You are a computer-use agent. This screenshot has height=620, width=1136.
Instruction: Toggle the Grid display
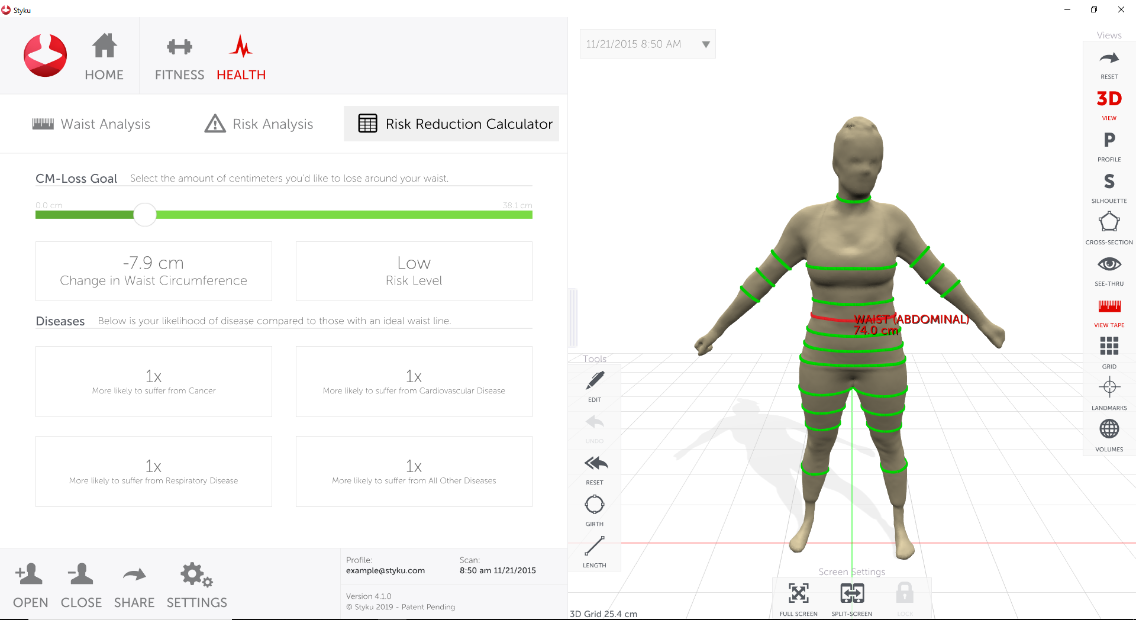click(1109, 350)
